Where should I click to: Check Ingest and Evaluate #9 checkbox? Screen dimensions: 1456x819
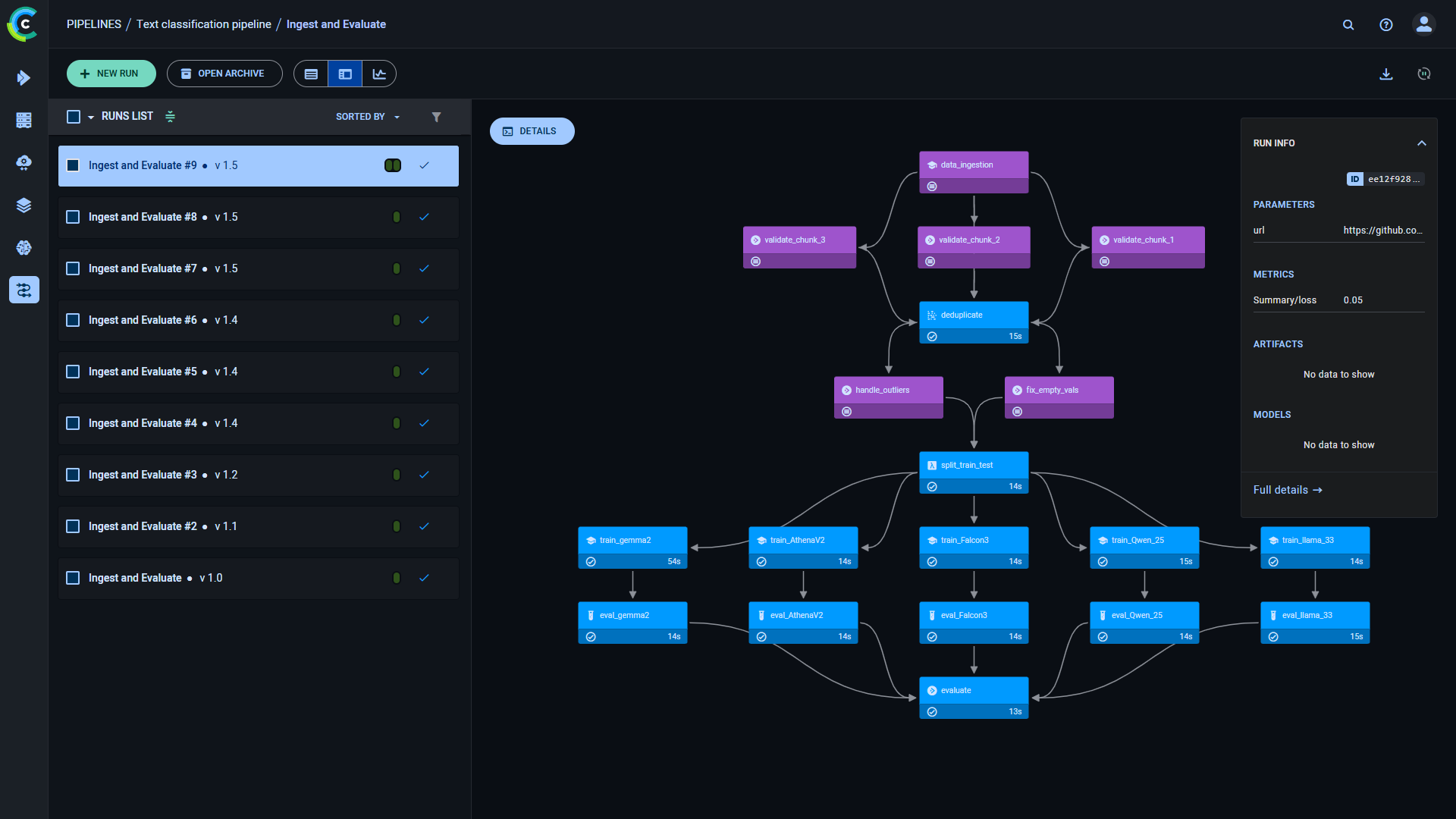point(73,165)
